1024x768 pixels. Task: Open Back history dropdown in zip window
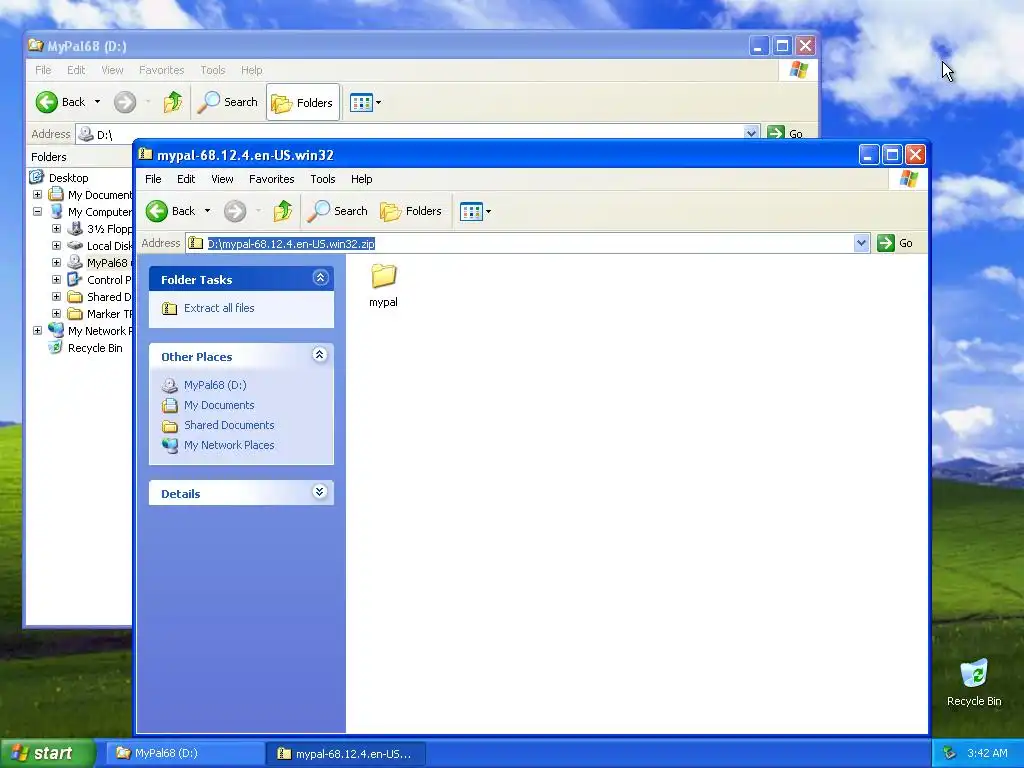click(x=208, y=211)
